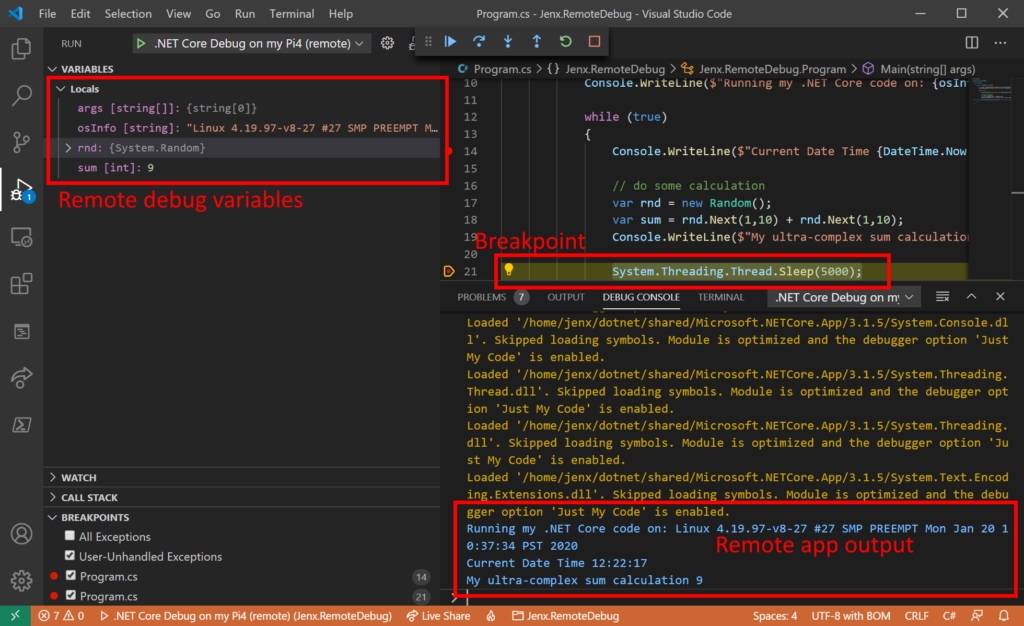The height and width of the screenshot is (626, 1024).
Task: Open the Explorer view in the activity bar
Action: [21, 49]
